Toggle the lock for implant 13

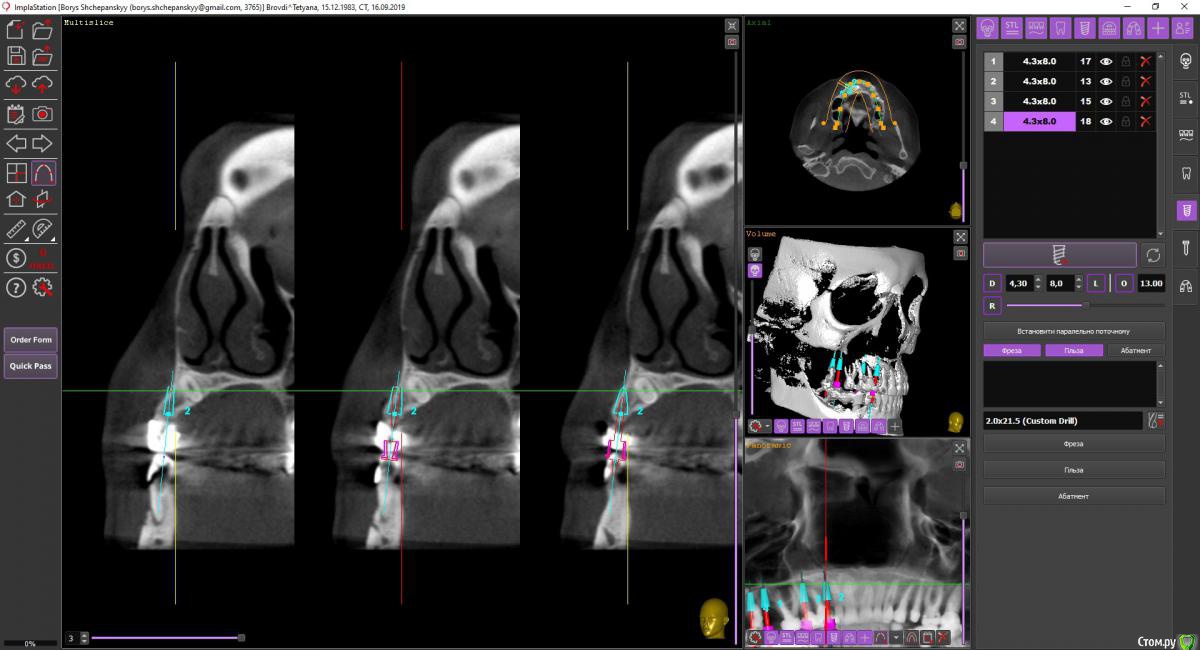1126,82
